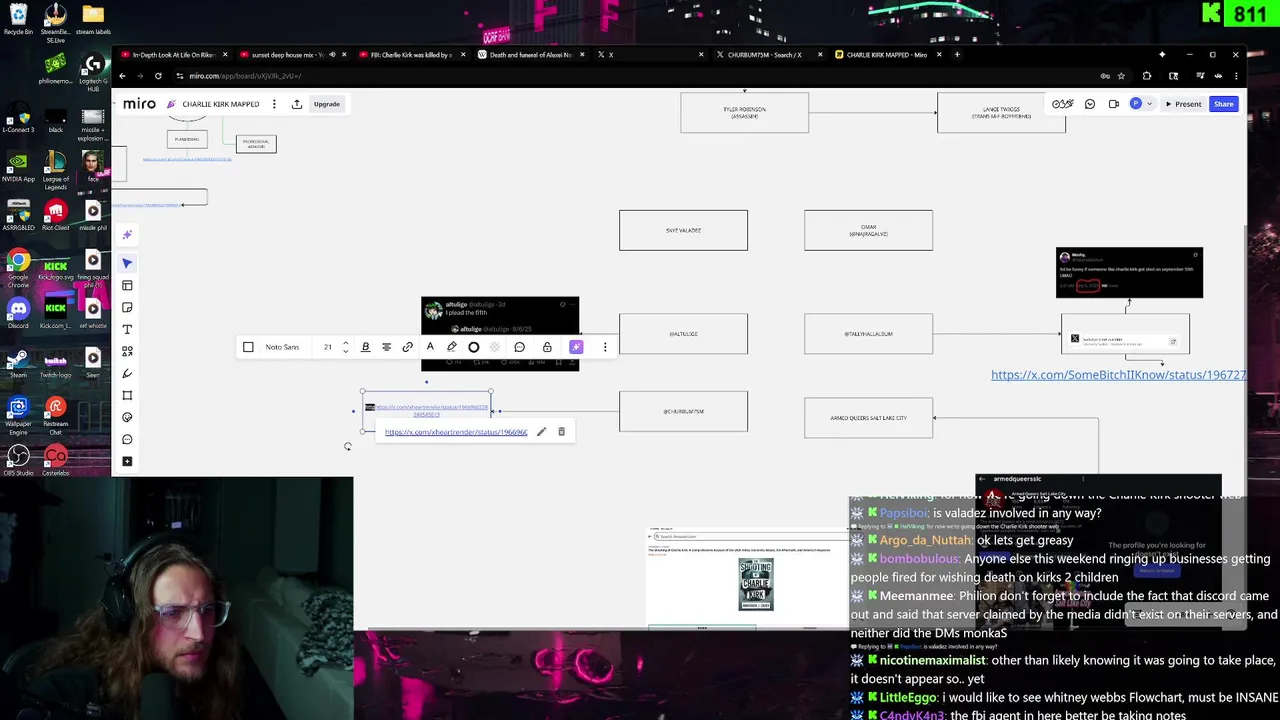Viewport: 1280px width, 720px height.
Task: Open Noto Sans font dropdown
Action: pos(282,347)
